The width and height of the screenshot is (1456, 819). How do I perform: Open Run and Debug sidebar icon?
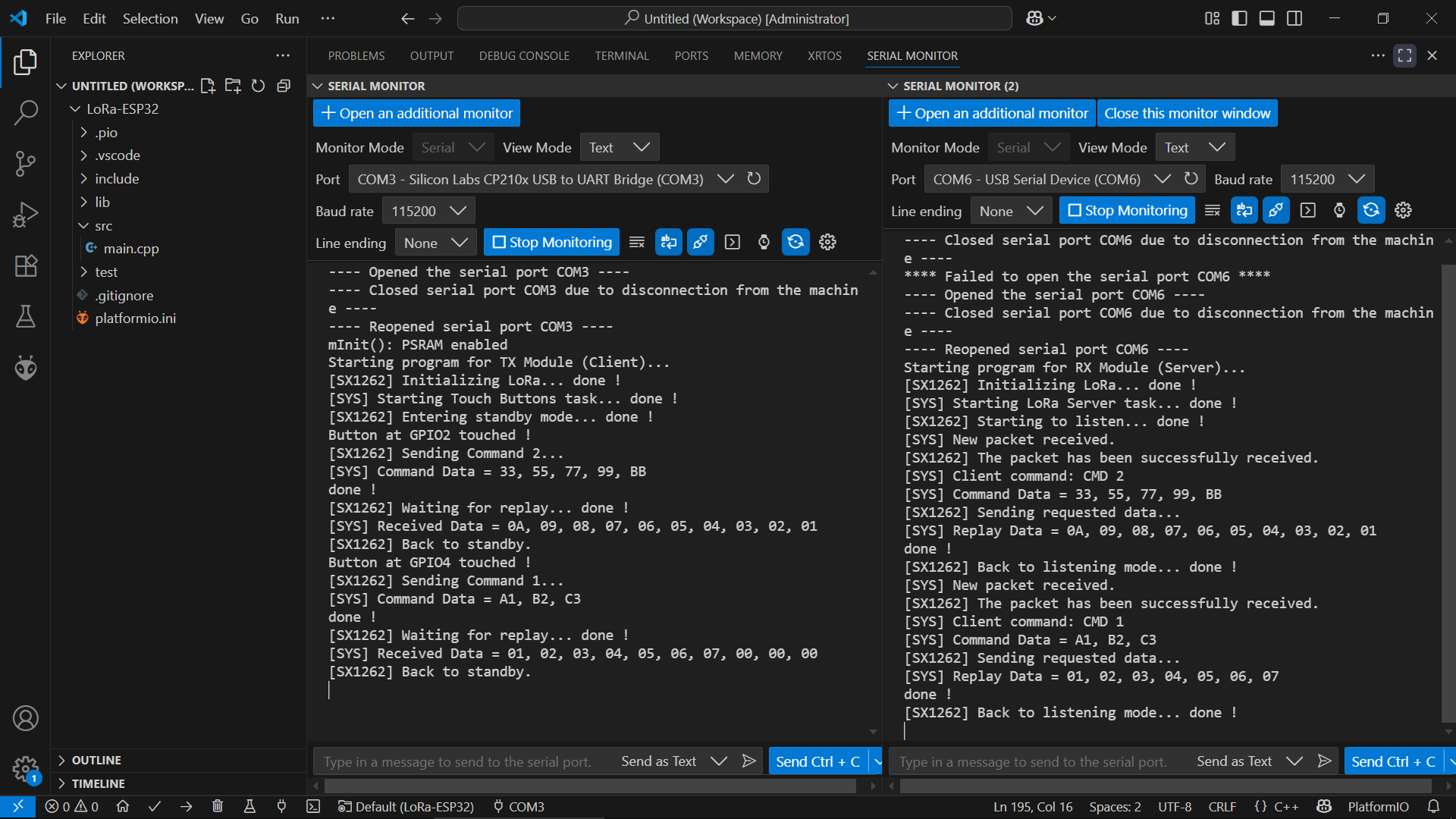[x=25, y=215]
